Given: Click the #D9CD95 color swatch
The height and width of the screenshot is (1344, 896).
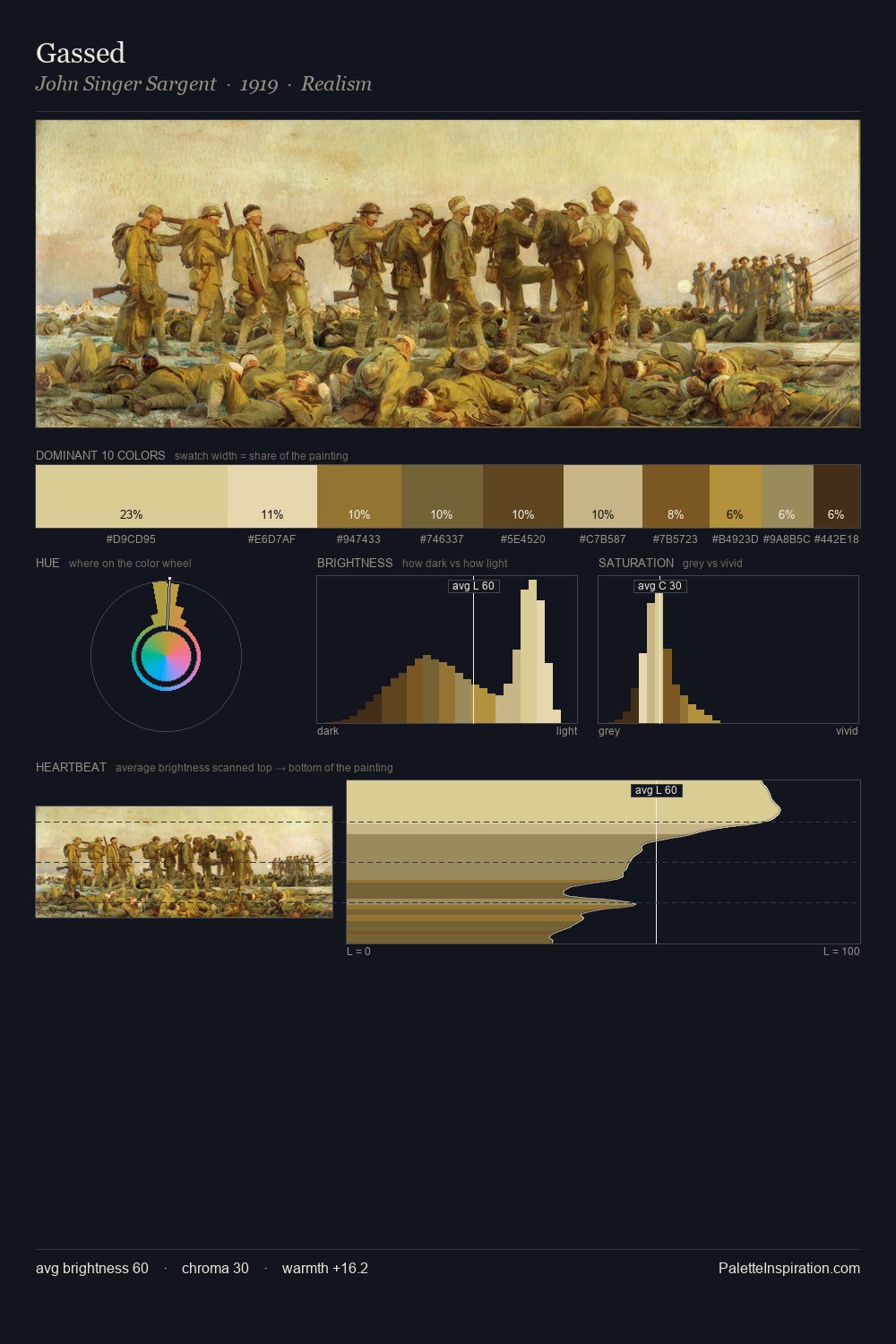Looking at the screenshot, I should click(x=131, y=496).
